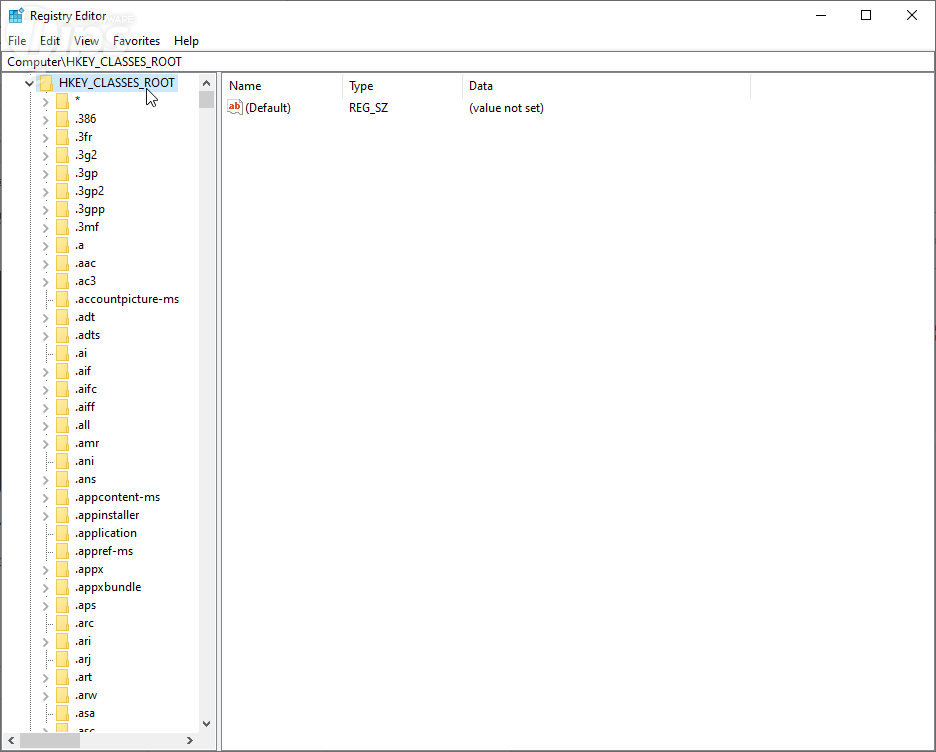Click the (Default) string value icon

click(235, 107)
